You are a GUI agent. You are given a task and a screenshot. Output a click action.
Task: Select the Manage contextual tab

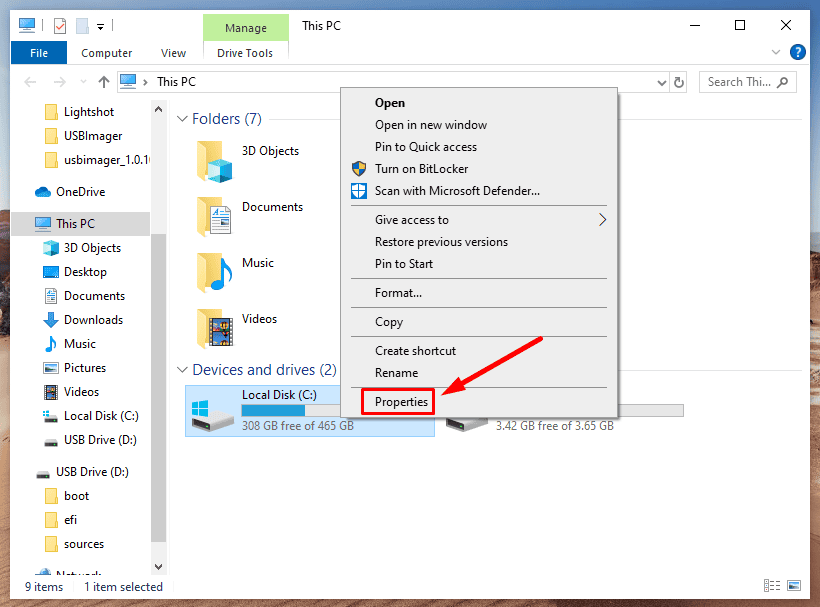click(x=246, y=28)
